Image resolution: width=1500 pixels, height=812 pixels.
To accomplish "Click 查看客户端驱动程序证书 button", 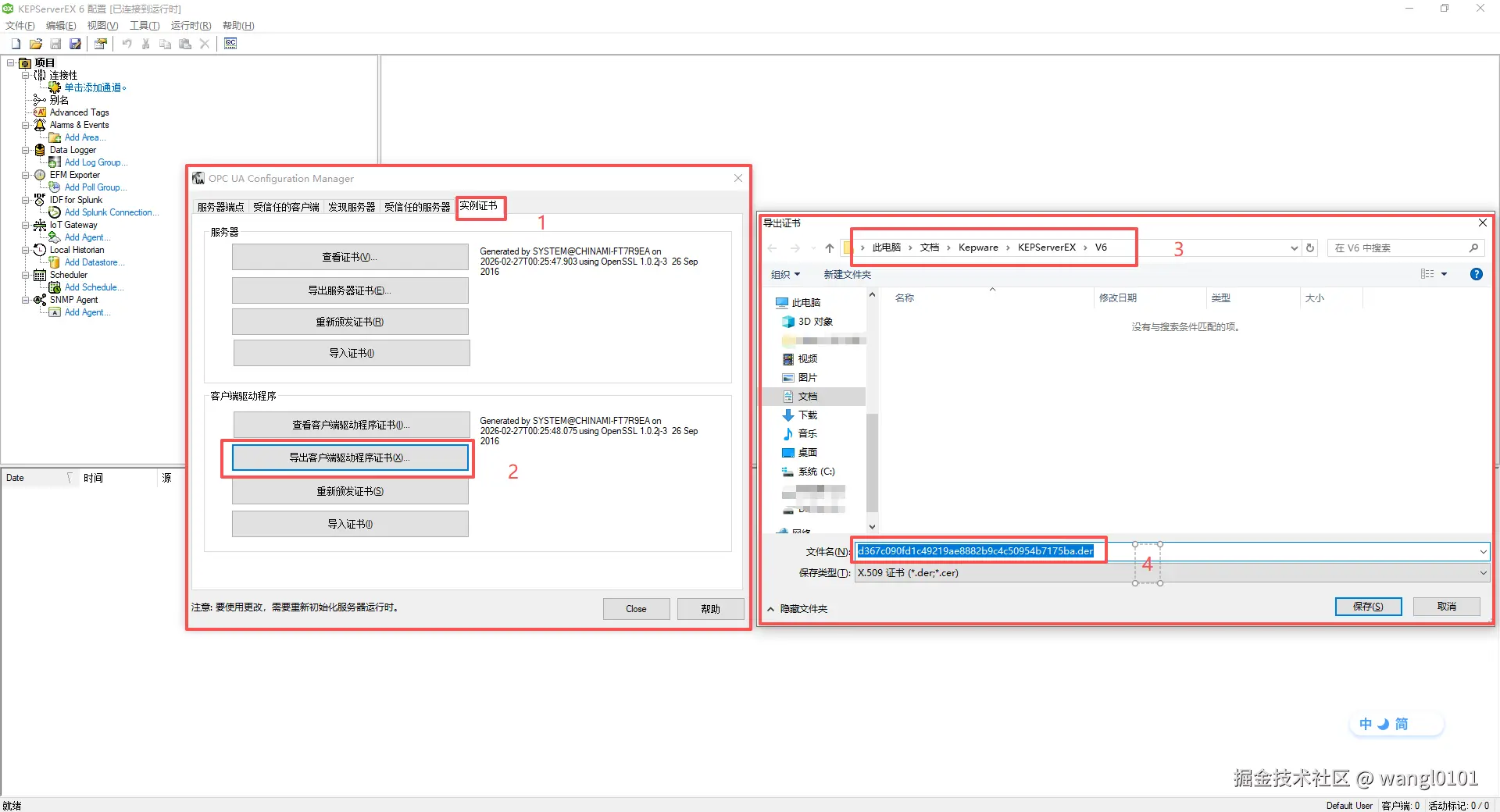I will pos(351,425).
